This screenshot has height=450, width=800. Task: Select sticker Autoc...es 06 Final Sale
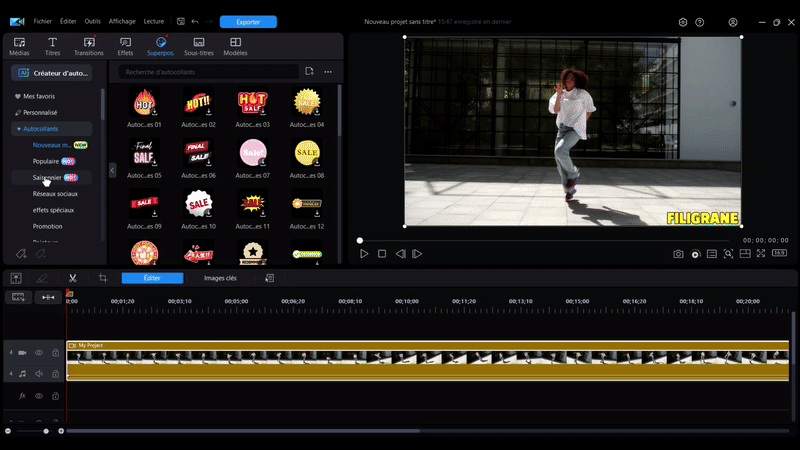pos(198,158)
